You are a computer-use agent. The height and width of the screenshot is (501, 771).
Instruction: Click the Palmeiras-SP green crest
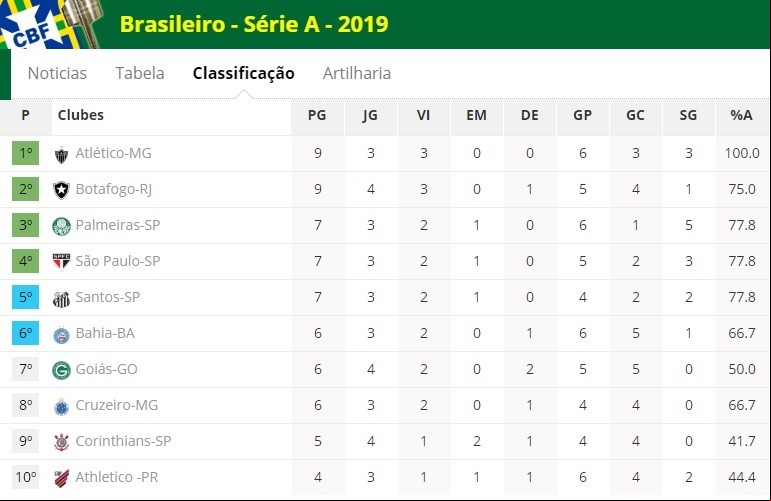point(61,226)
